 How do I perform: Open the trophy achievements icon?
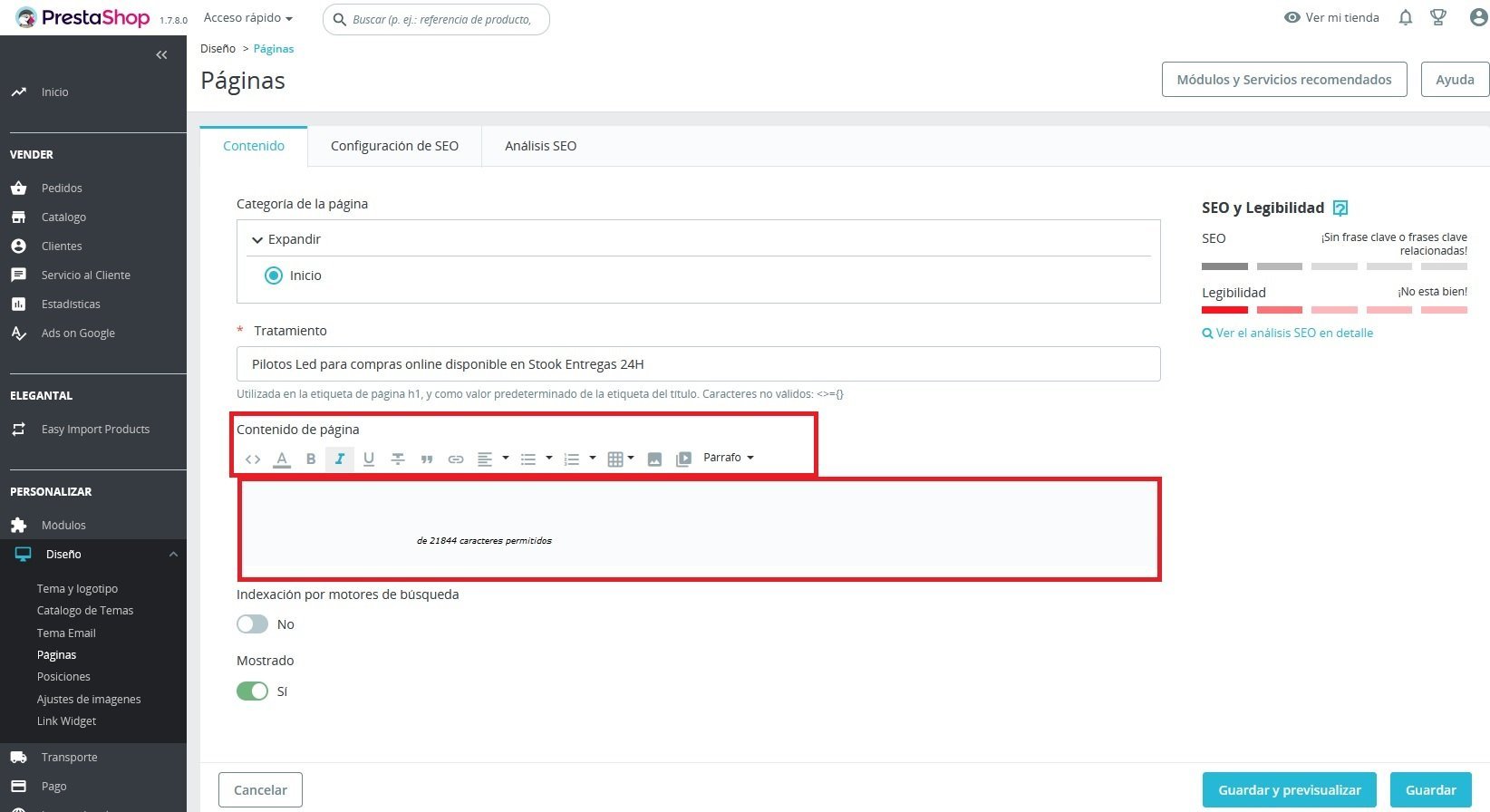tap(1438, 17)
